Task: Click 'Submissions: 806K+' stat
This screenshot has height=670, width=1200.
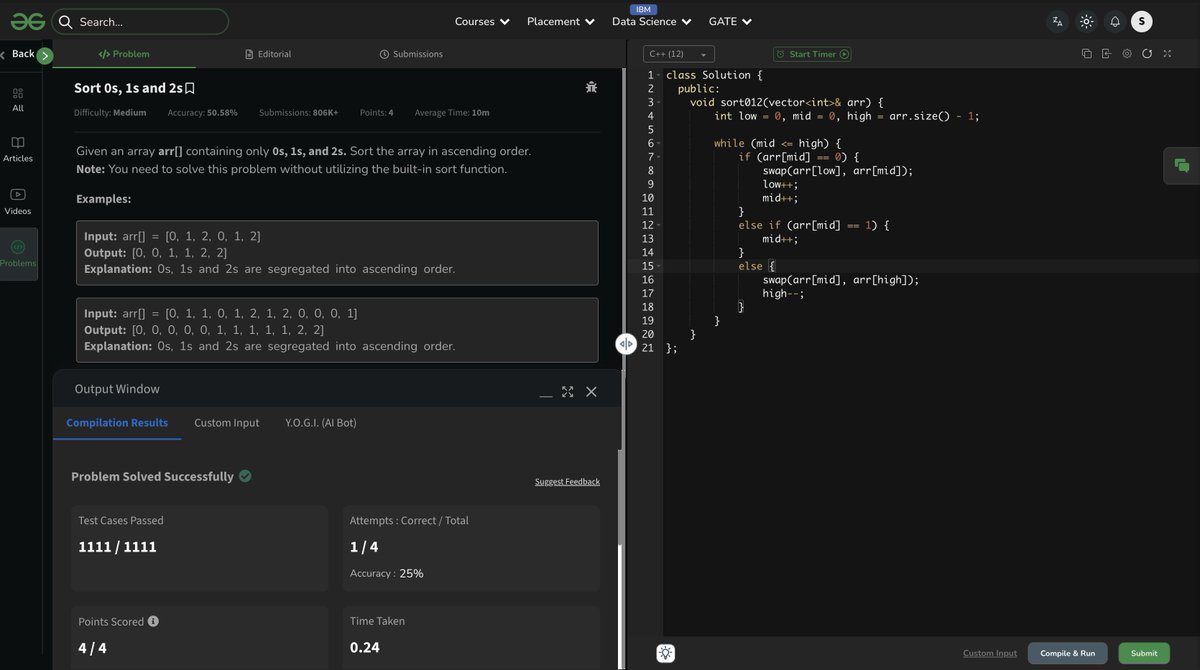Action: click(298, 113)
